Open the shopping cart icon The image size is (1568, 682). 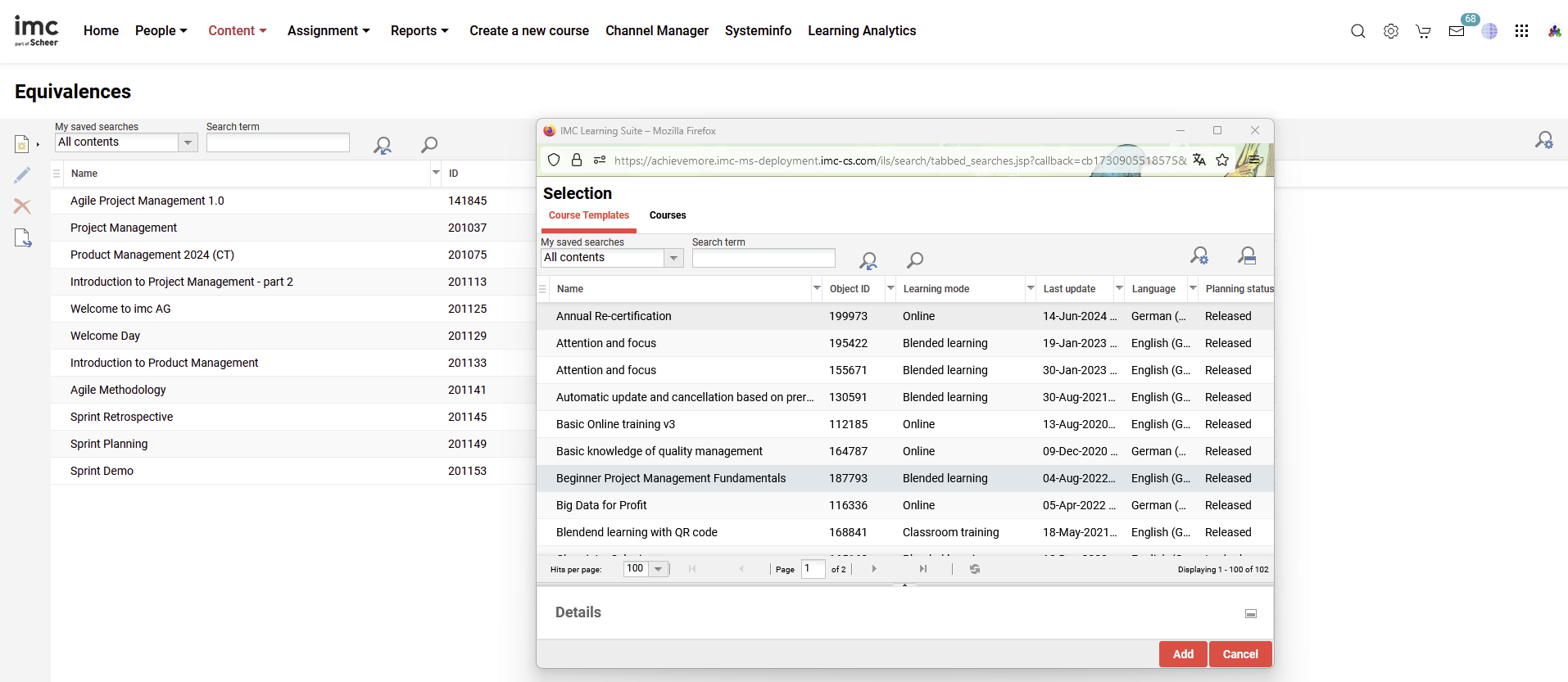click(x=1423, y=31)
